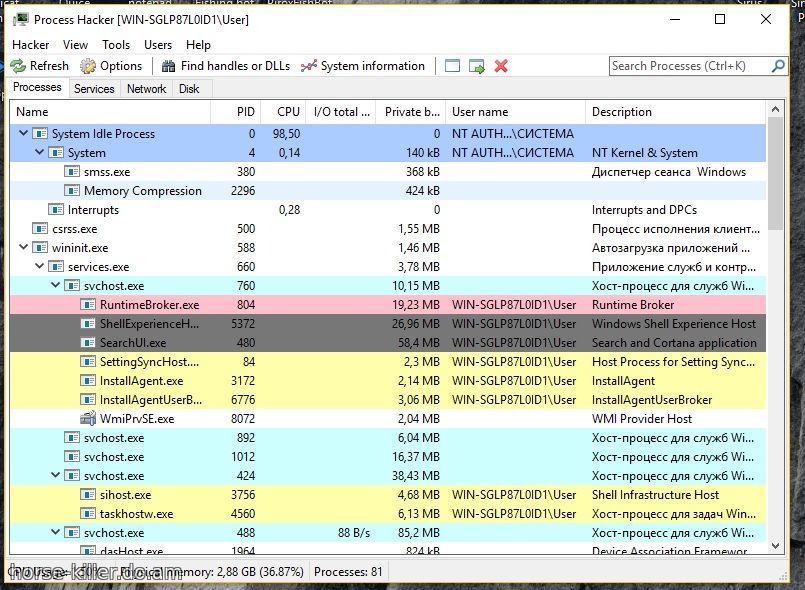Click the icon of svchost.exe PID 892
This screenshot has height=590, width=805.
tap(72, 437)
